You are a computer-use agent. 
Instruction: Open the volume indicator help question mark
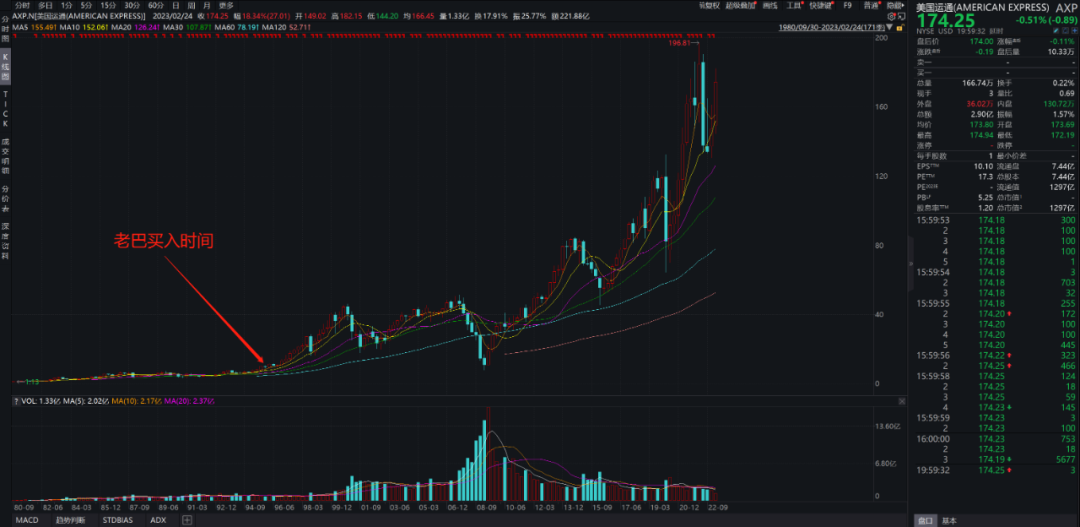pyautogui.click(x=16, y=401)
